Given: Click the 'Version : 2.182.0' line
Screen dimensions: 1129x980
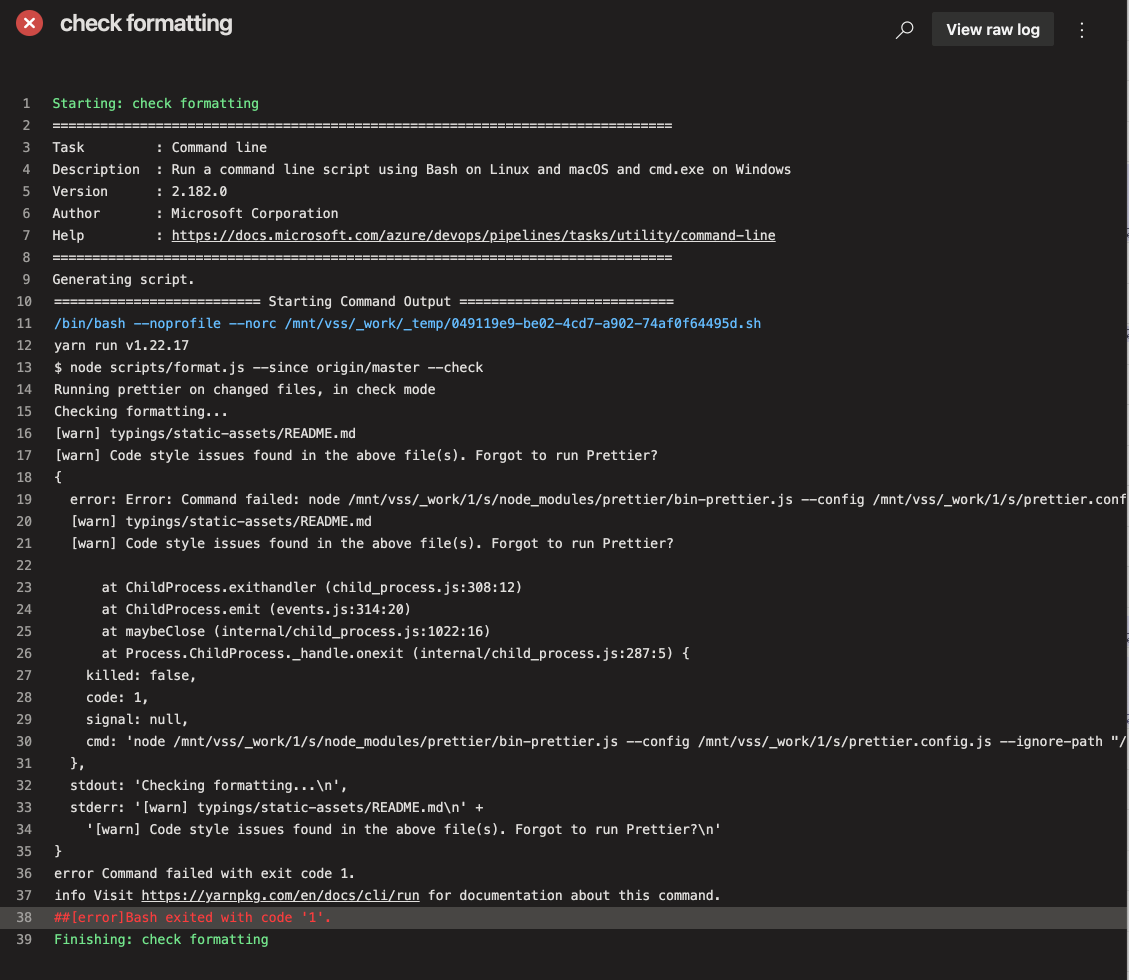Looking at the screenshot, I should click(x=140, y=192).
